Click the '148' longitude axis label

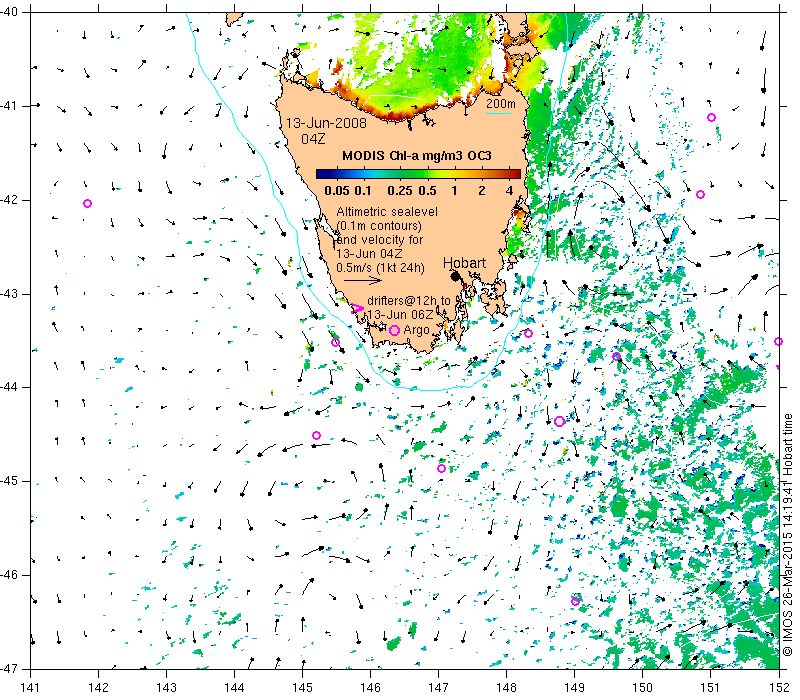(507, 687)
